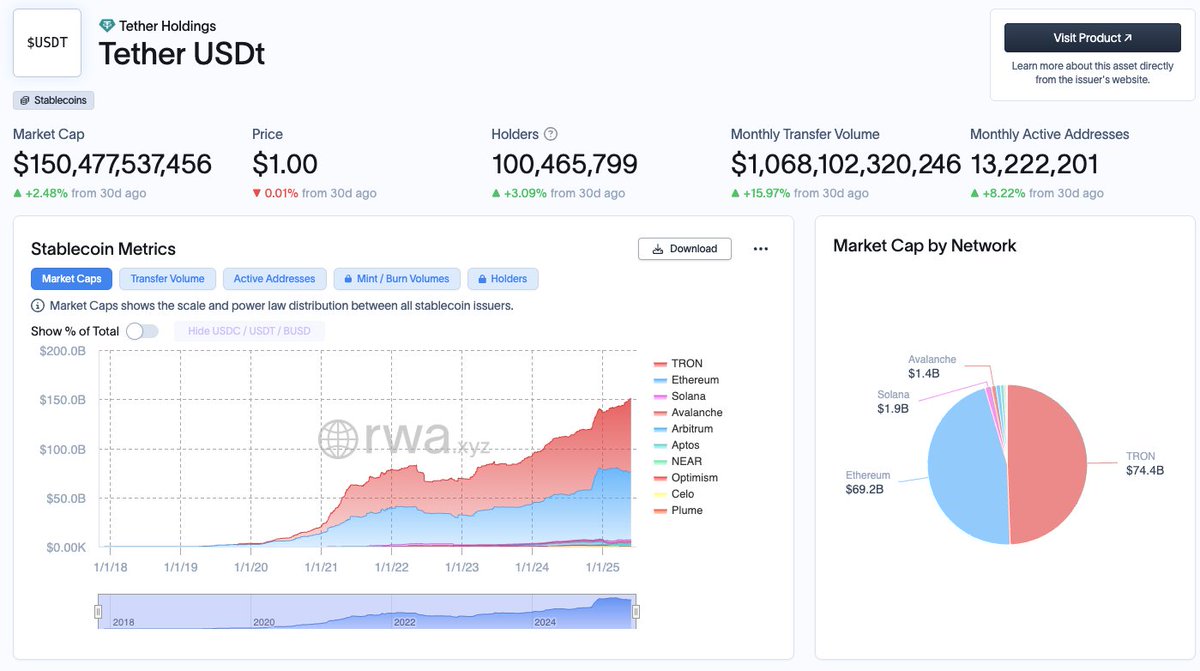Click the 1/1/21 x-axis label
This screenshot has height=671, width=1200.
pyautogui.click(x=321, y=566)
